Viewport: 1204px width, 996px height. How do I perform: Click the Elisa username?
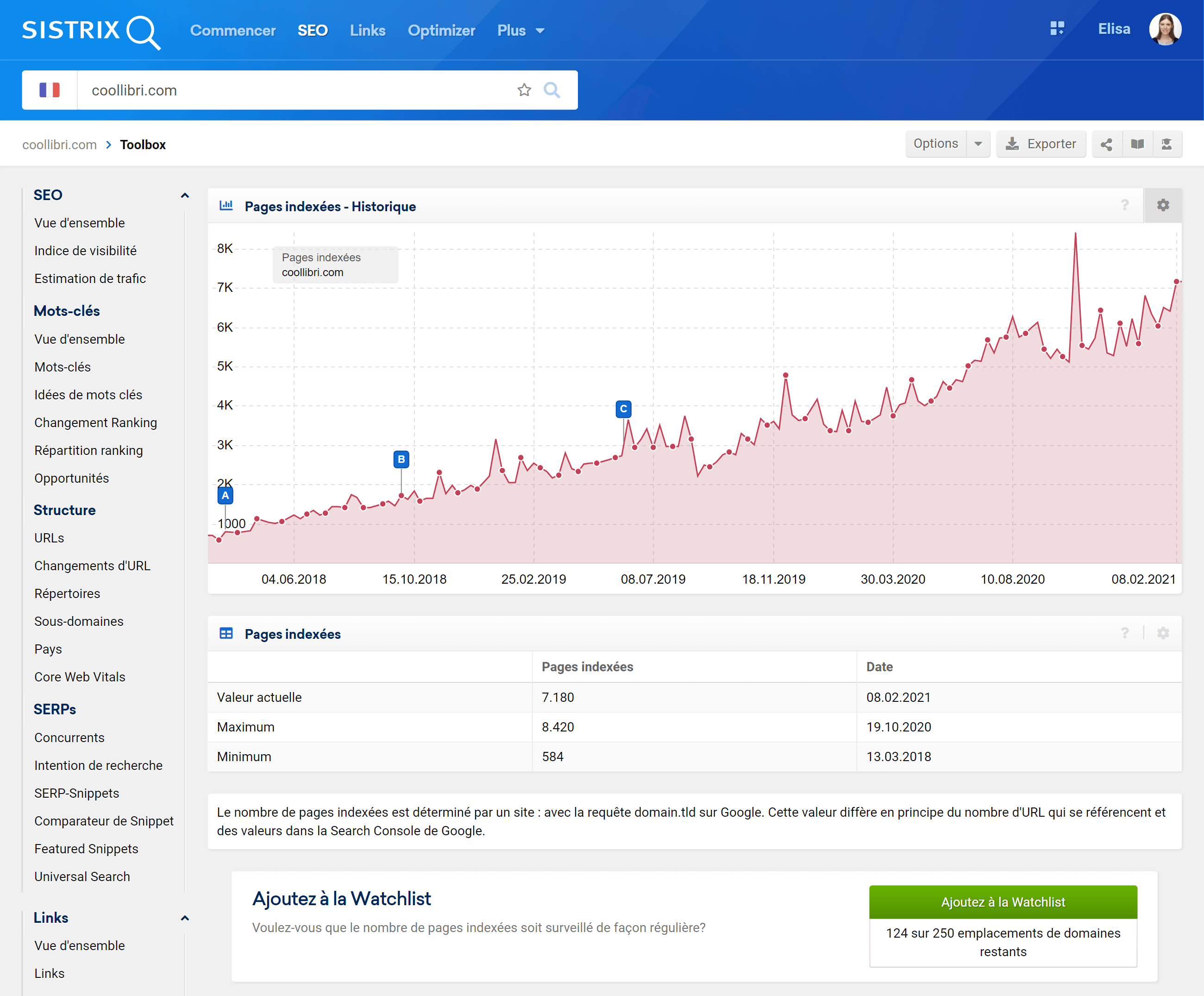pos(1114,29)
